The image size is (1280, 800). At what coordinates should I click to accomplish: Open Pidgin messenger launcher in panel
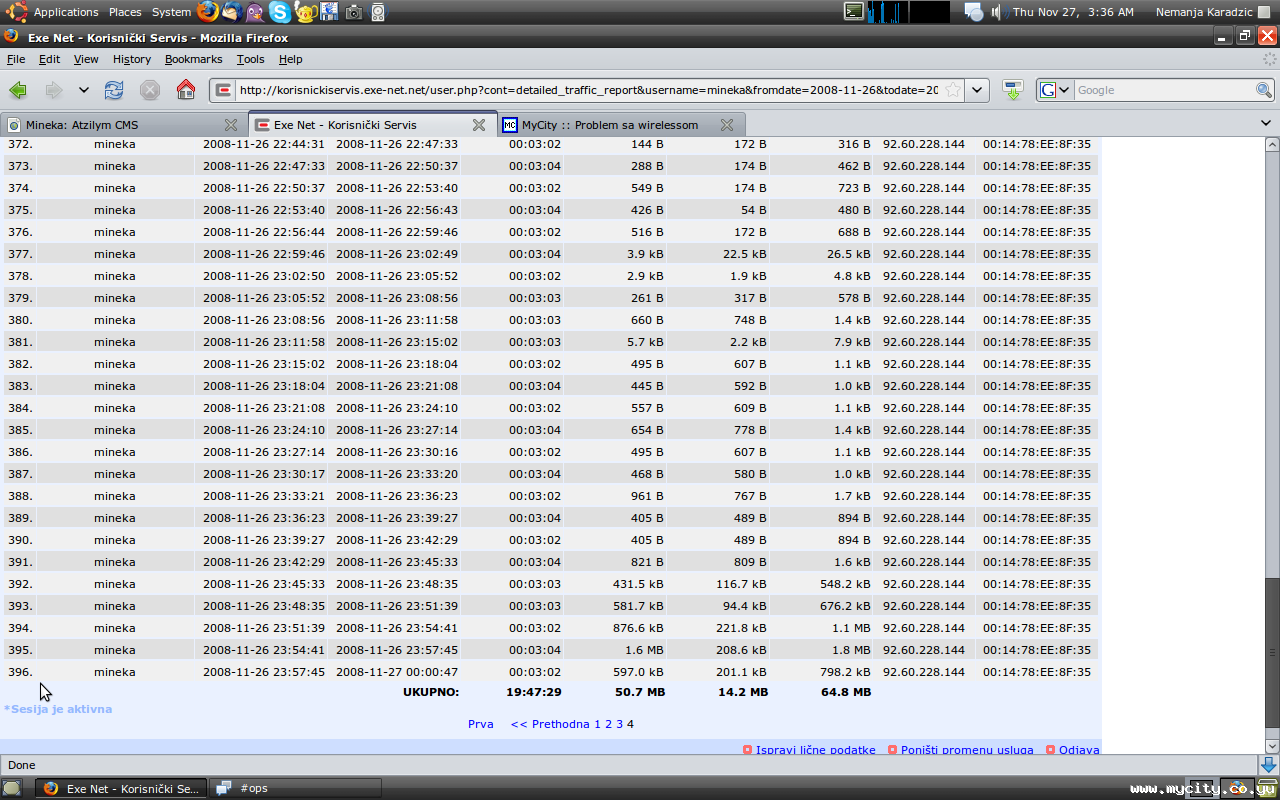255,12
